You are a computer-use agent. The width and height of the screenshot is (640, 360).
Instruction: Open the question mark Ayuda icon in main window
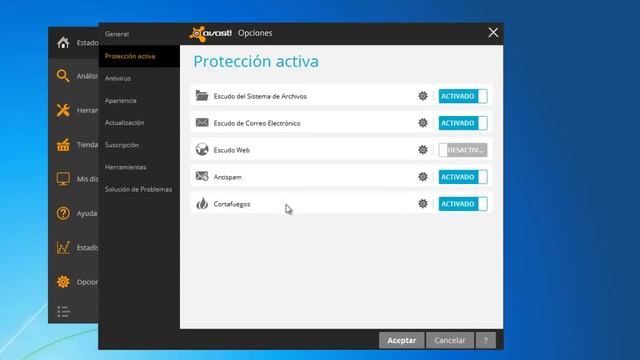click(63, 213)
